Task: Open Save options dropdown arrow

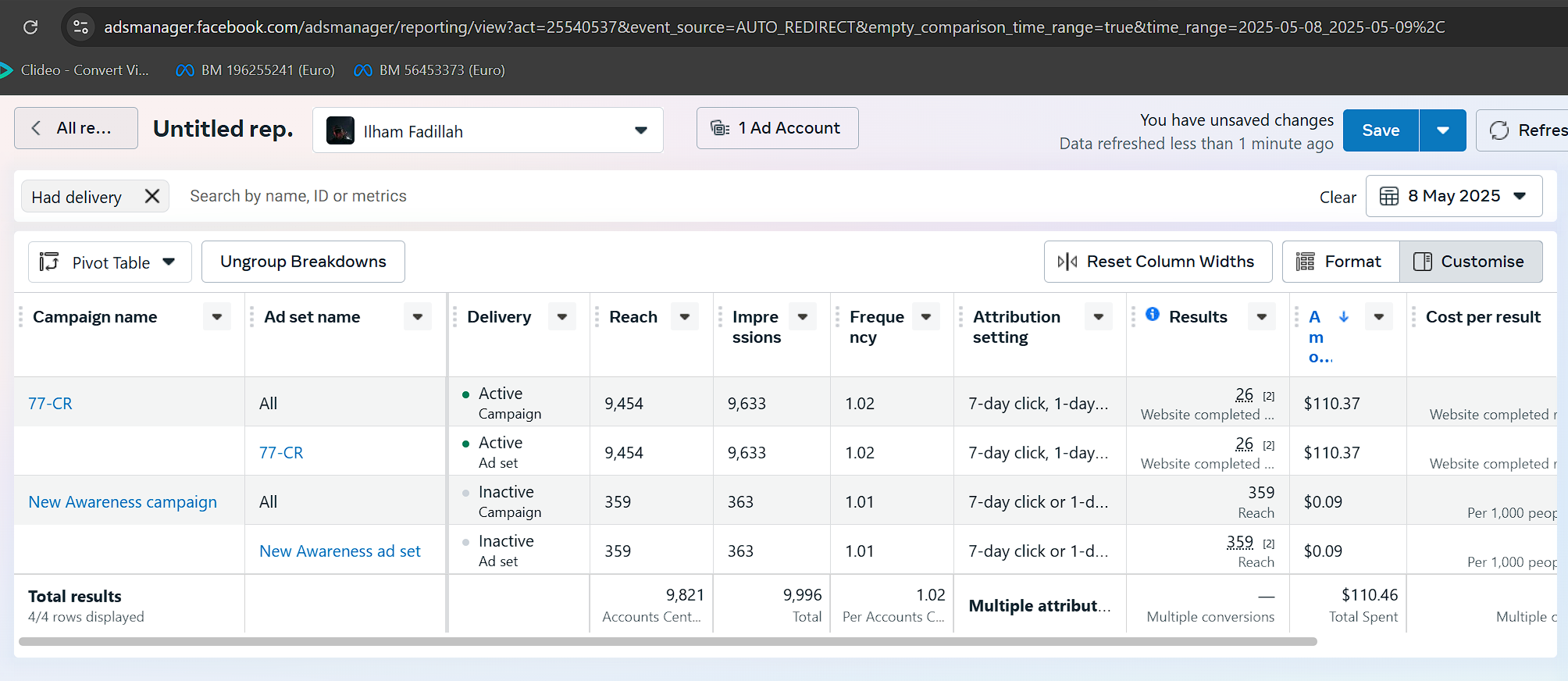Action: coord(1443,130)
